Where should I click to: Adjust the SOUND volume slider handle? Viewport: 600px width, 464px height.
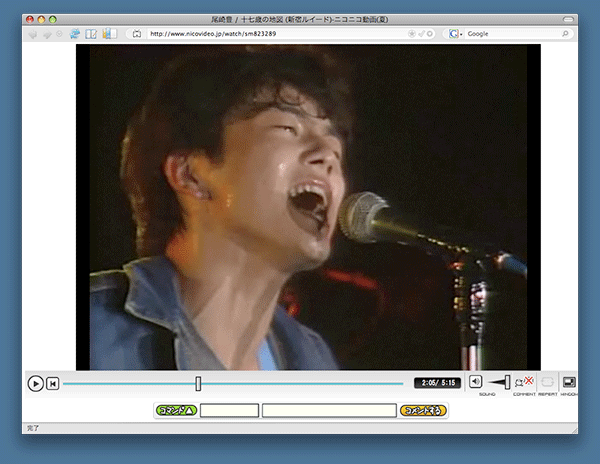[507, 382]
